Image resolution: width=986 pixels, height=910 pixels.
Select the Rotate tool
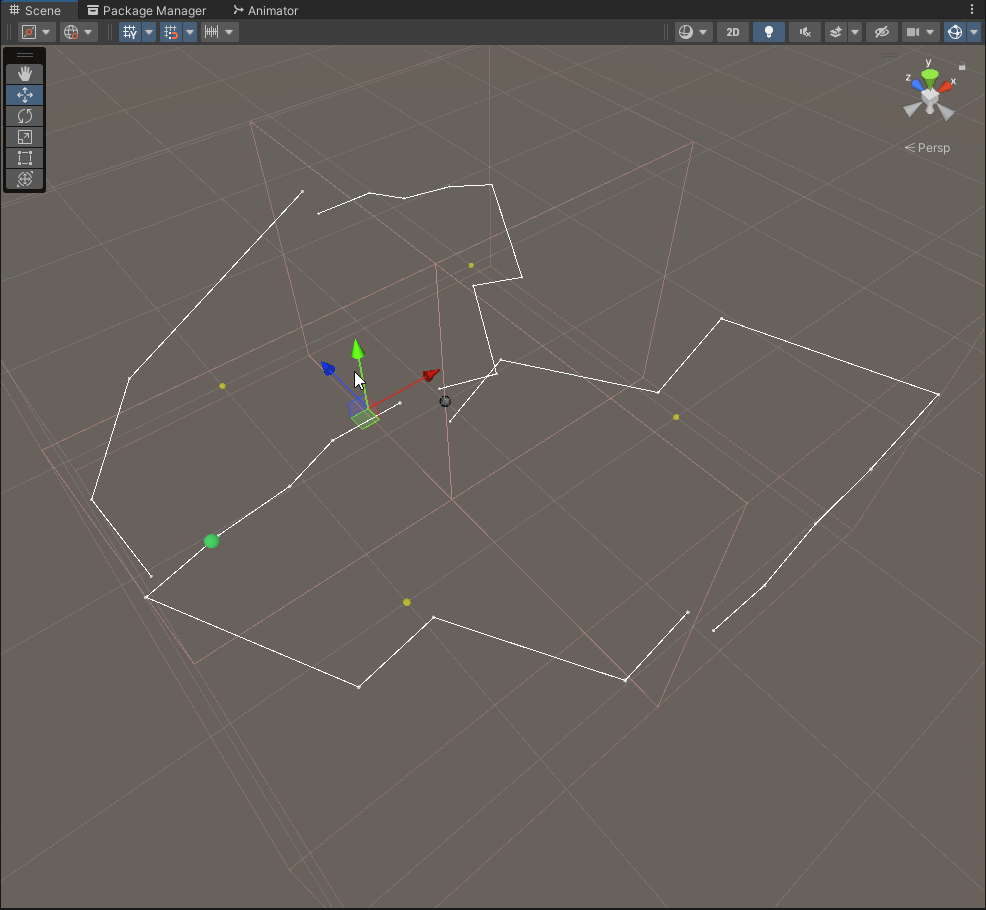click(x=25, y=116)
